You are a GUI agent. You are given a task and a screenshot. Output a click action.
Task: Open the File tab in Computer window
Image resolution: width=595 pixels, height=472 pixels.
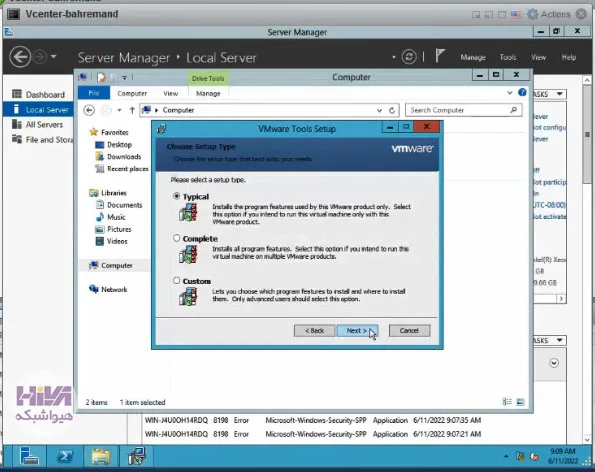tap(94, 93)
